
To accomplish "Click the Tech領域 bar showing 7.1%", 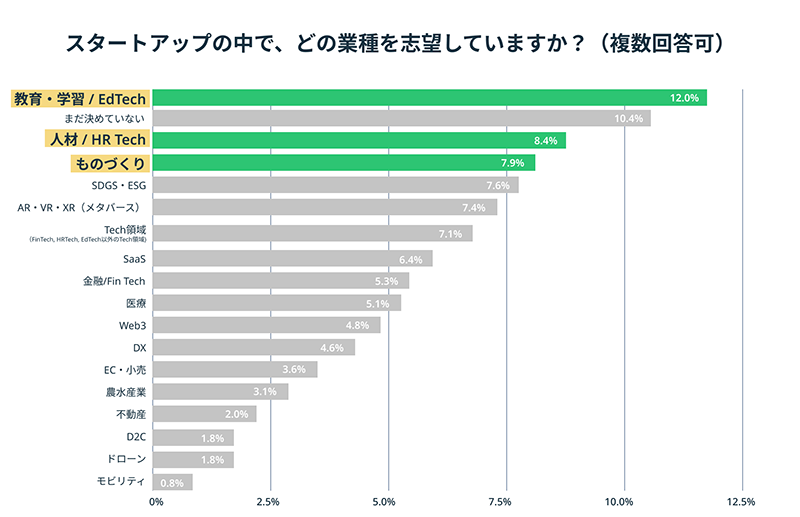I will 312,233.
